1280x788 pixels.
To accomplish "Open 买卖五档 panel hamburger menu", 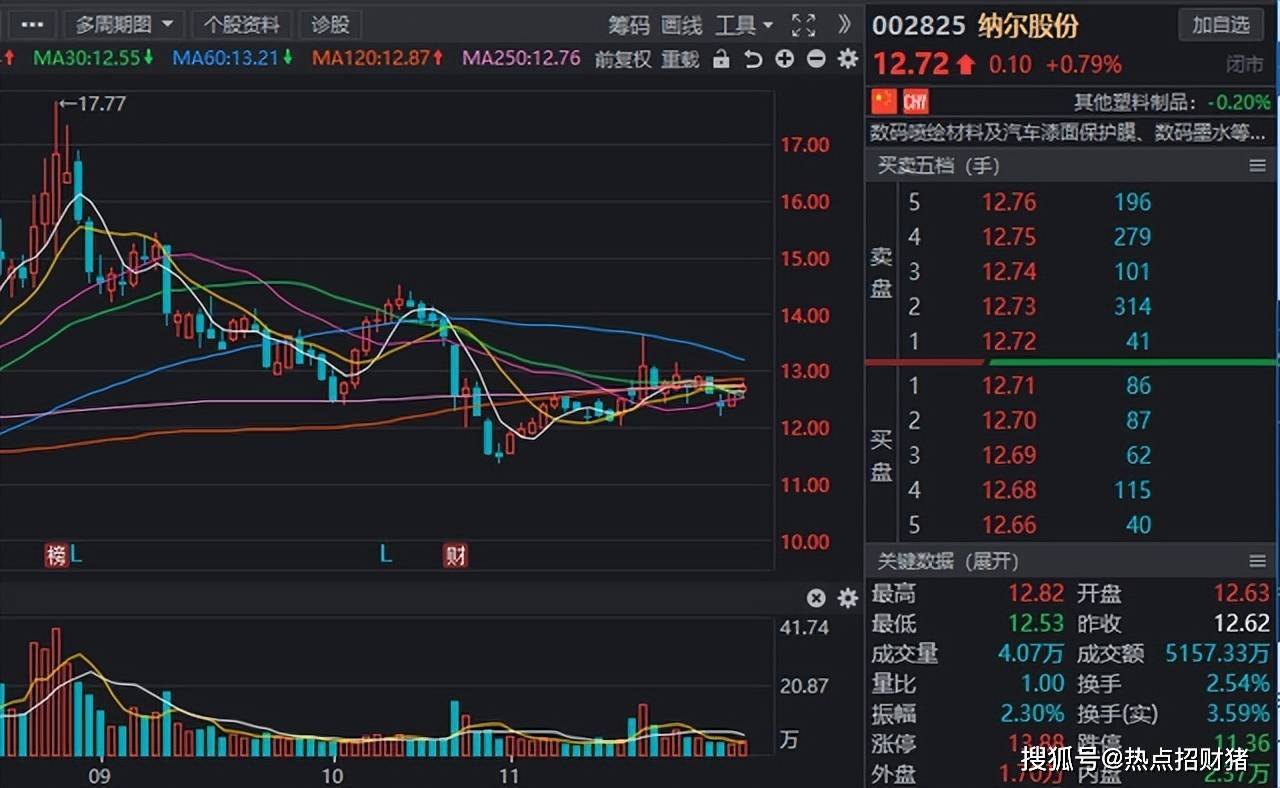I will pyautogui.click(x=1258, y=166).
